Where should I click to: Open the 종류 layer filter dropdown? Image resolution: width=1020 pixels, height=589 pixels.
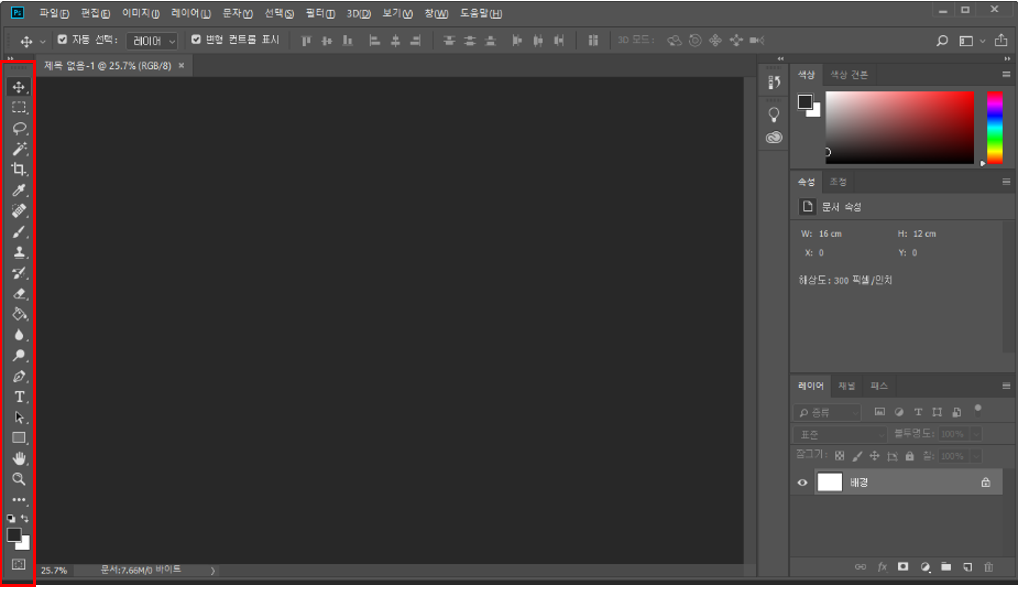point(827,413)
